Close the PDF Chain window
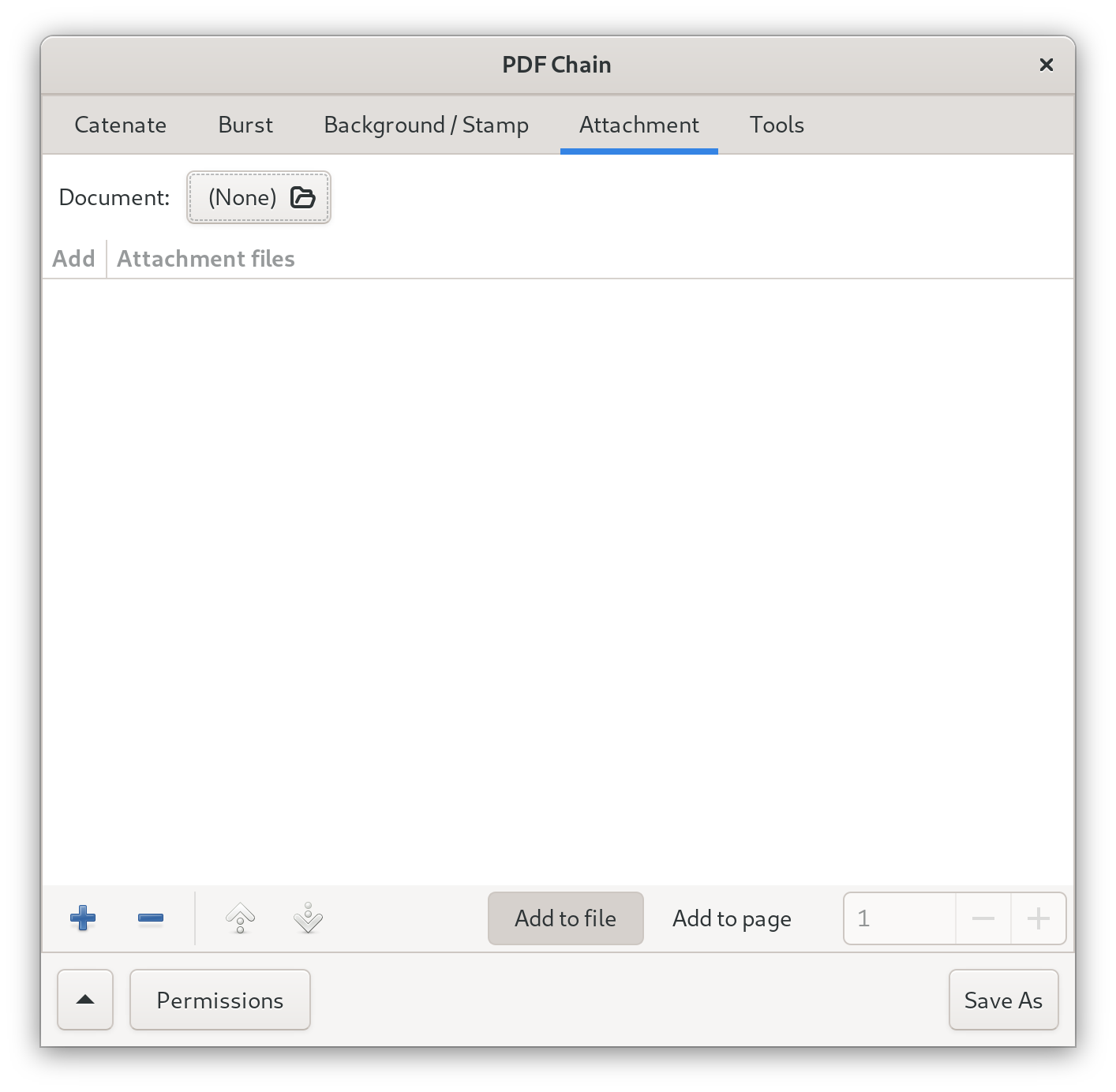Viewport: 1116px width, 1092px height. coord(1047,65)
